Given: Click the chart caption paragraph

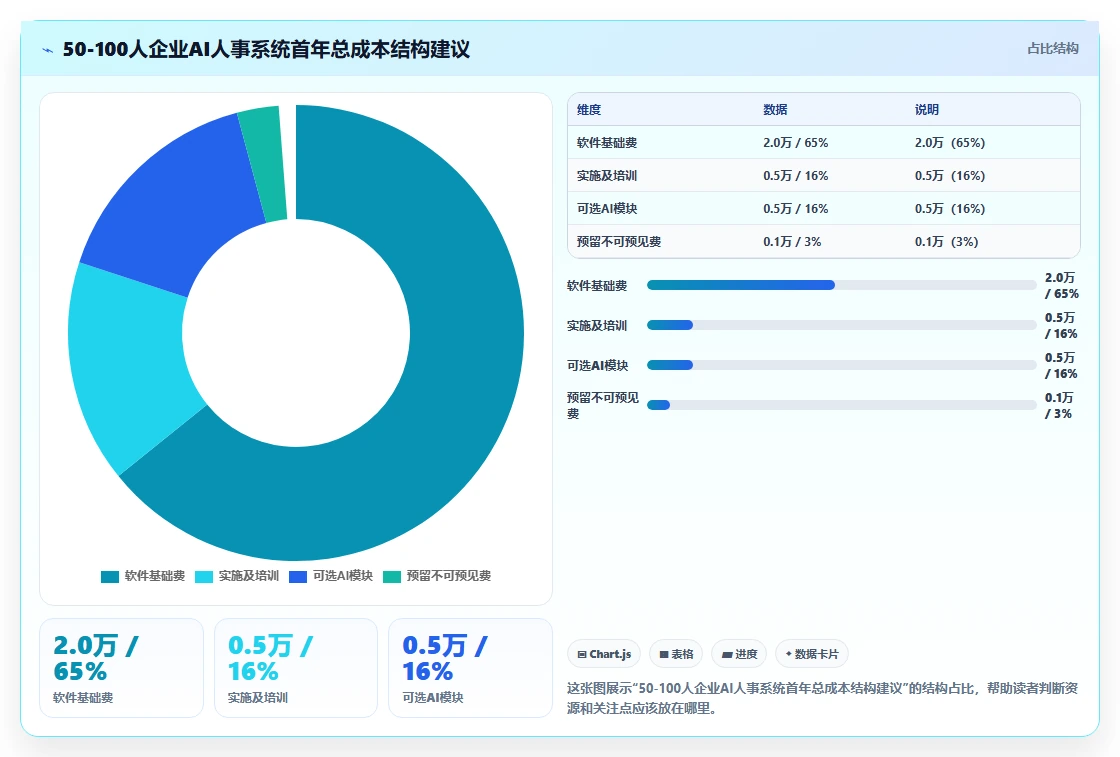Looking at the screenshot, I should (822, 698).
